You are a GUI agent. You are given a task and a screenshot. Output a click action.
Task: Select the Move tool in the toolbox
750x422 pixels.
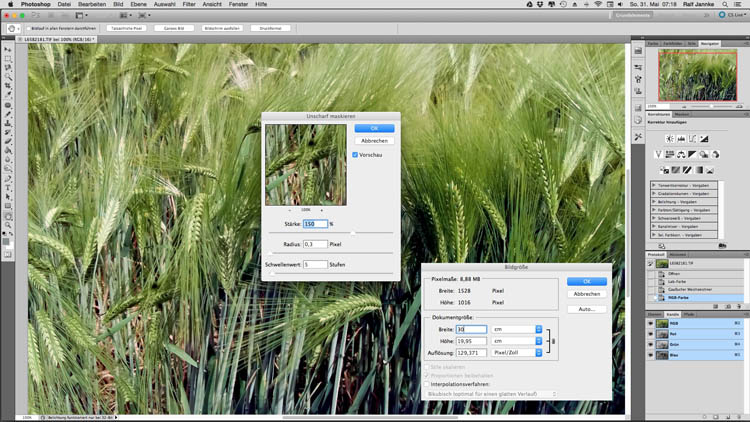click(8, 49)
